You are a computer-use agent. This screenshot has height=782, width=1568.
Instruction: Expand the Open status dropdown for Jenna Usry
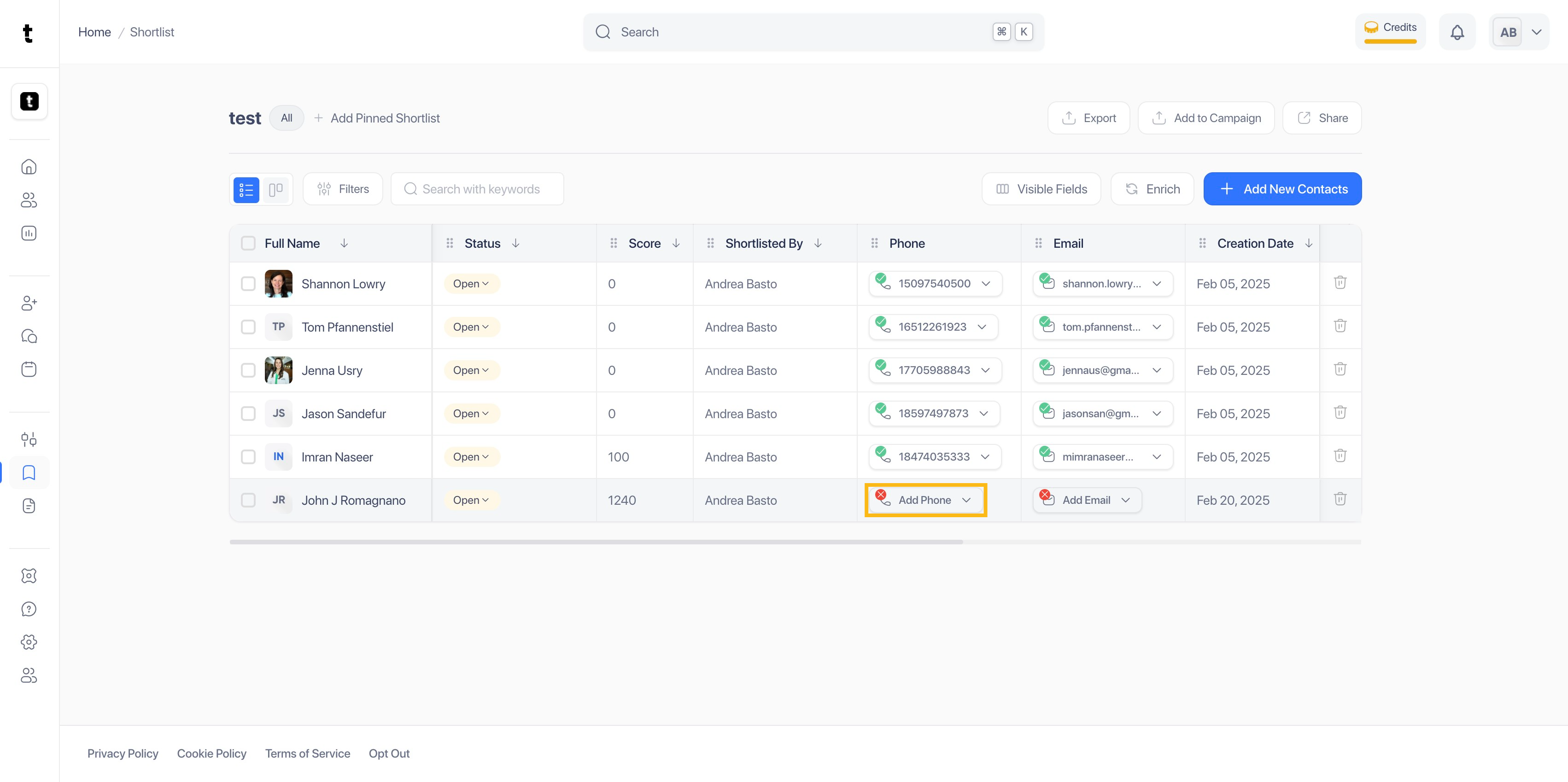point(471,370)
